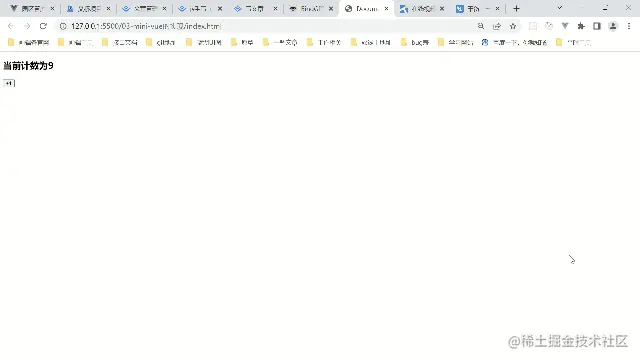Close the Document tab
This screenshot has height=360, width=640.
[387, 9]
